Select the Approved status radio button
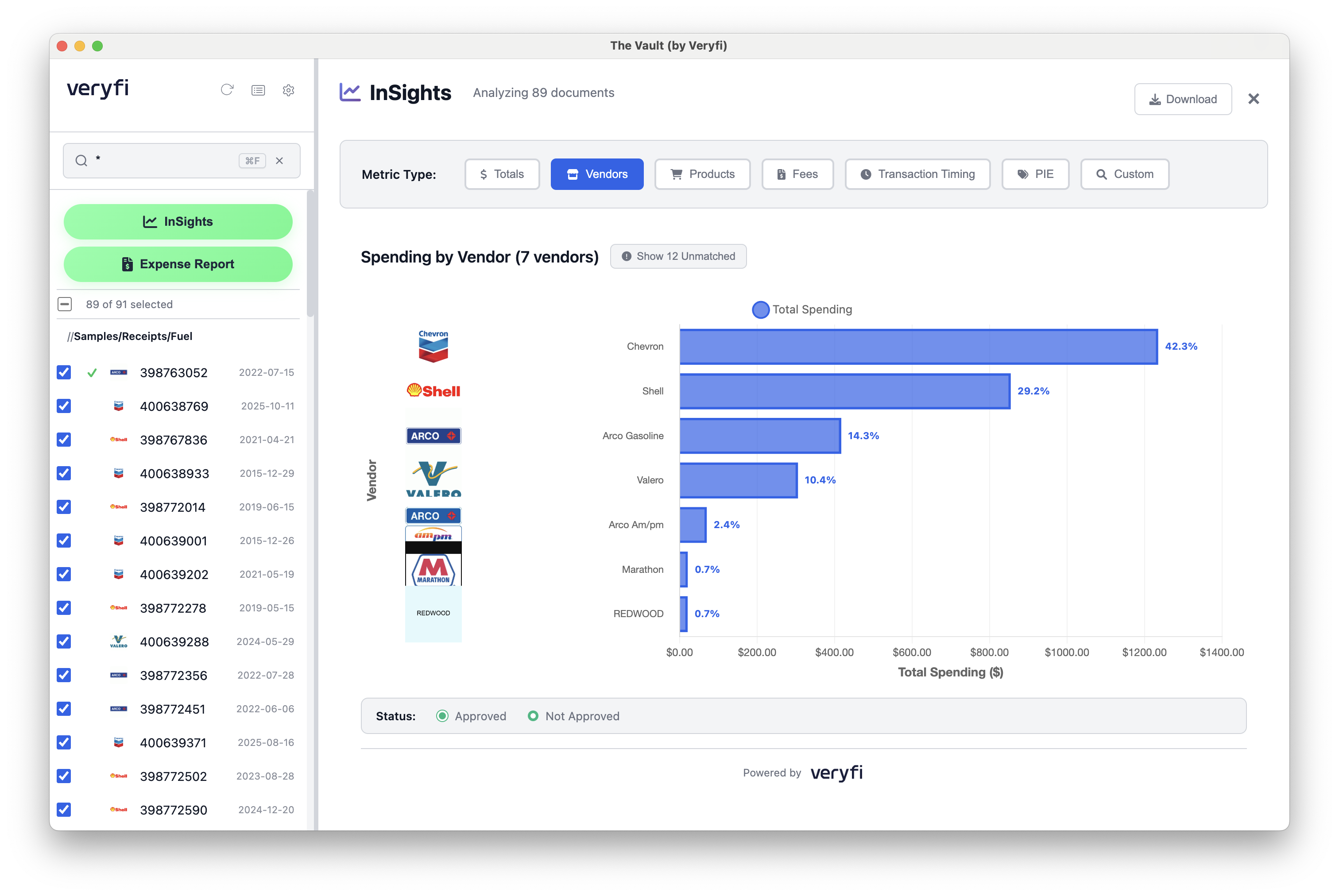The width and height of the screenshot is (1339, 896). (442, 715)
